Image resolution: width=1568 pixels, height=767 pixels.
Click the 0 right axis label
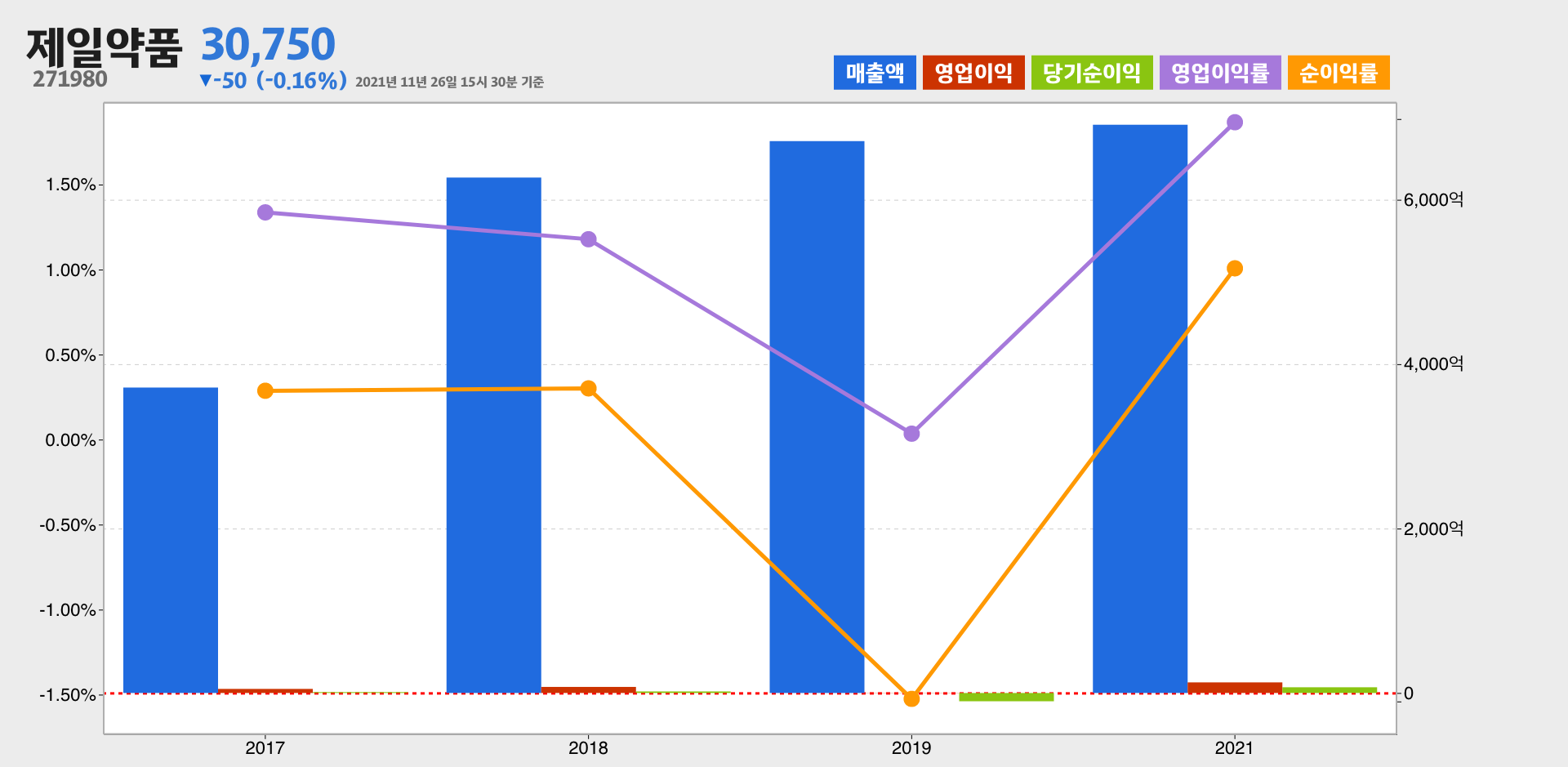click(x=1409, y=693)
